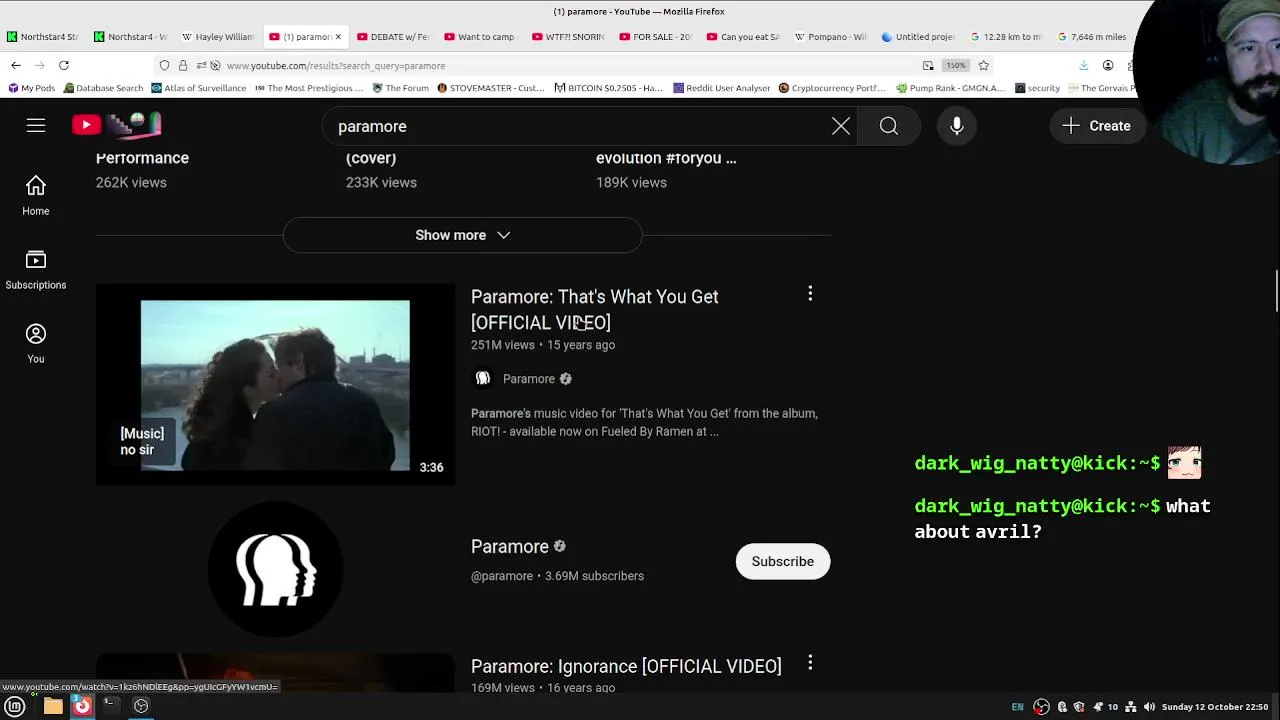Close the paramore YouTube tab
1280x720 pixels.
point(338,37)
